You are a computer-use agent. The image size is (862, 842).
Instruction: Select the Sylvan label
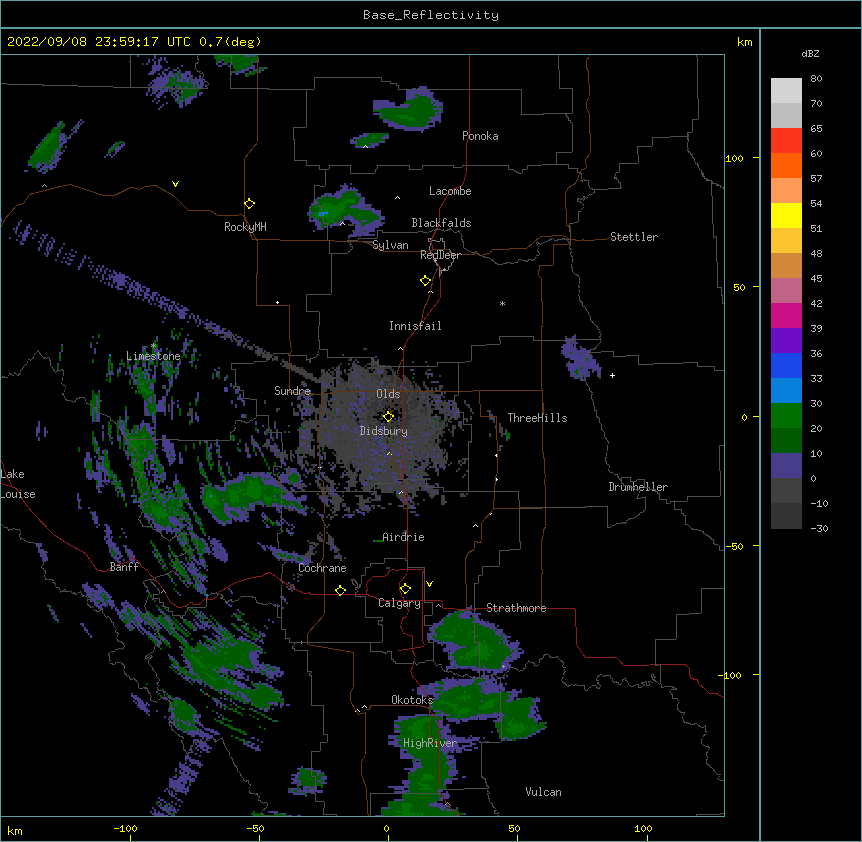(x=390, y=245)
